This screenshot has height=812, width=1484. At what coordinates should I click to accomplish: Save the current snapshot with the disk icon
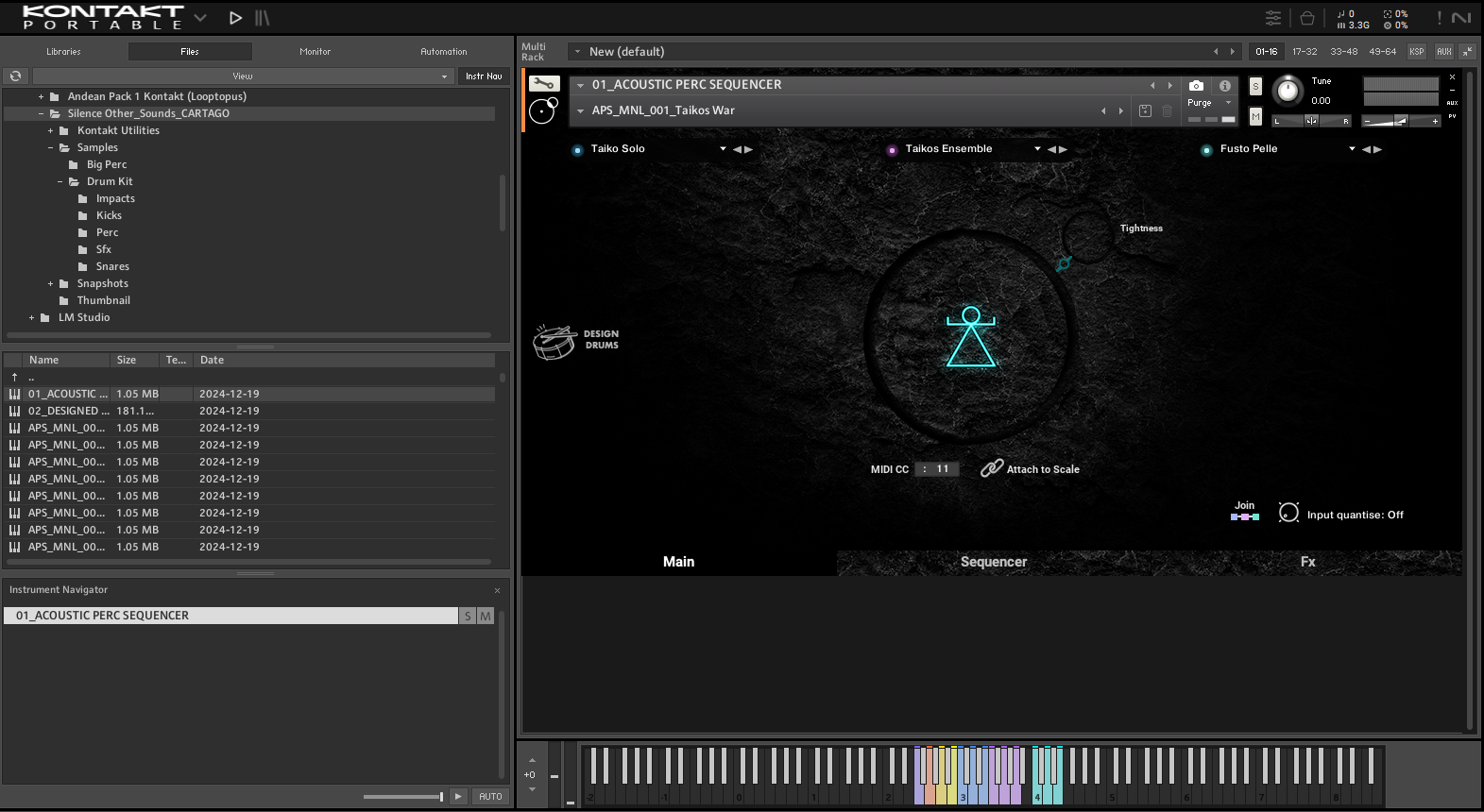[x=1145, y=110]
